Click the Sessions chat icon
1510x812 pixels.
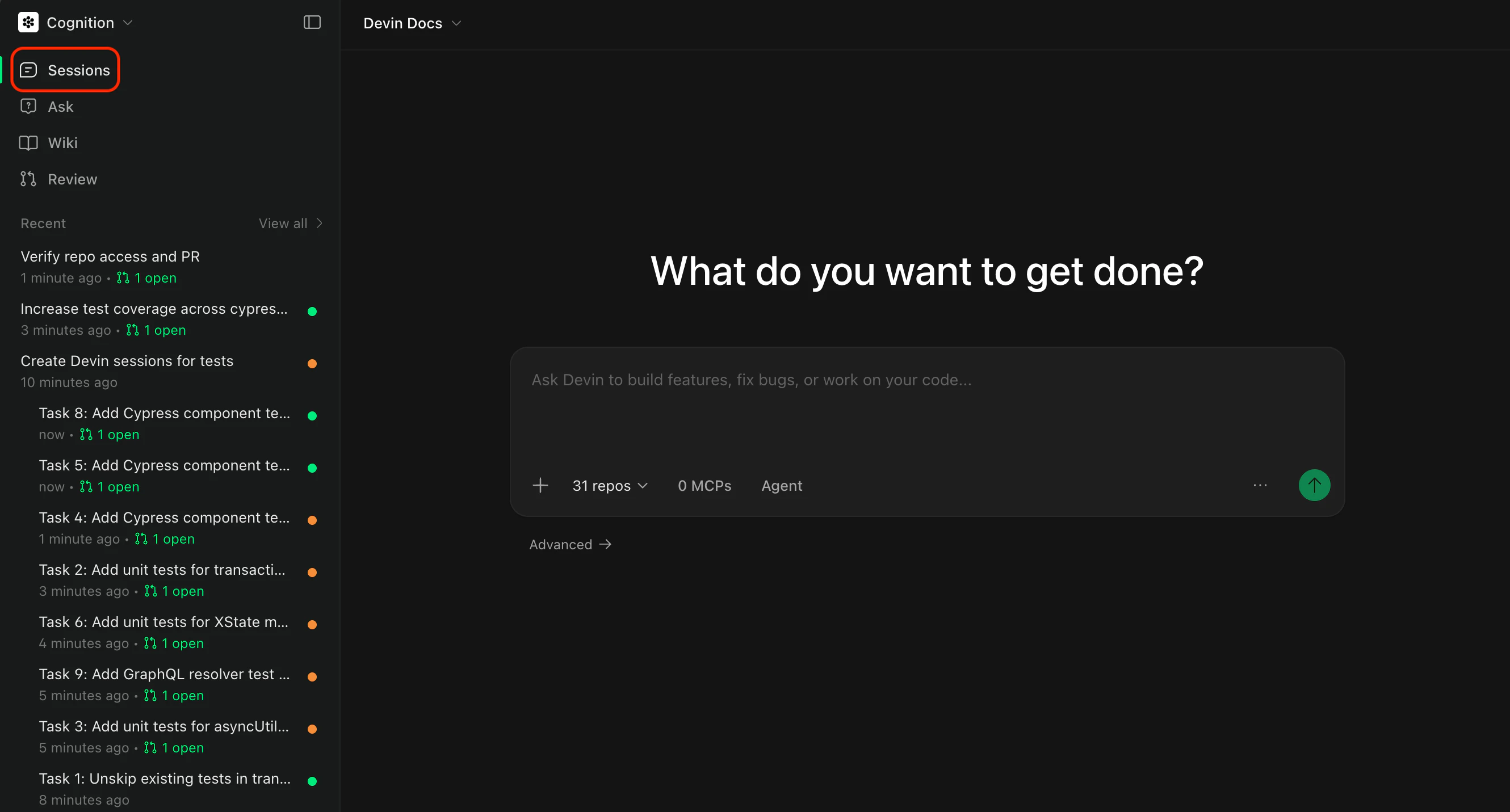coord(28,70)
